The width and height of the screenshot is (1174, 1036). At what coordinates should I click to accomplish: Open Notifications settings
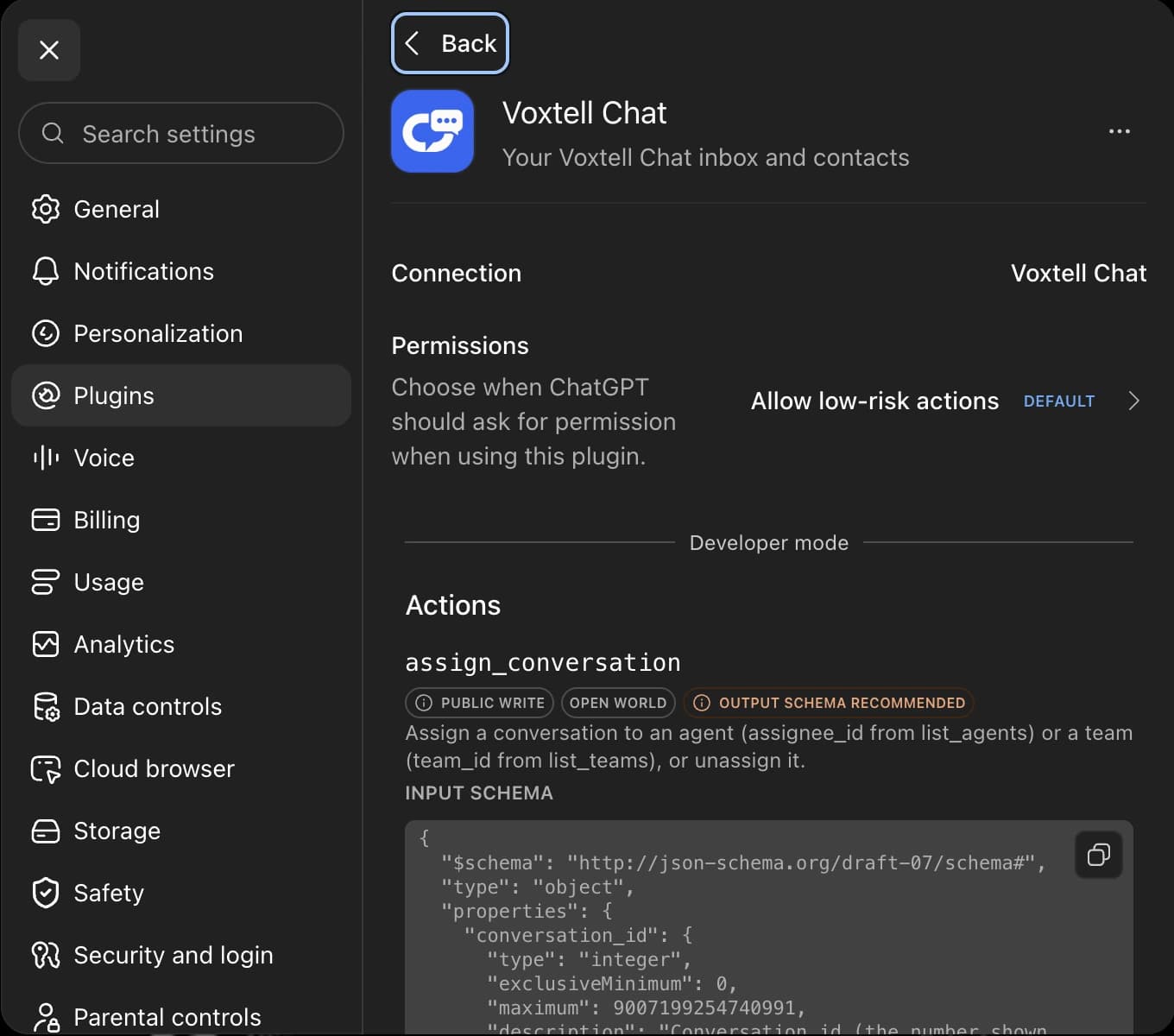[x=181, y=271]
